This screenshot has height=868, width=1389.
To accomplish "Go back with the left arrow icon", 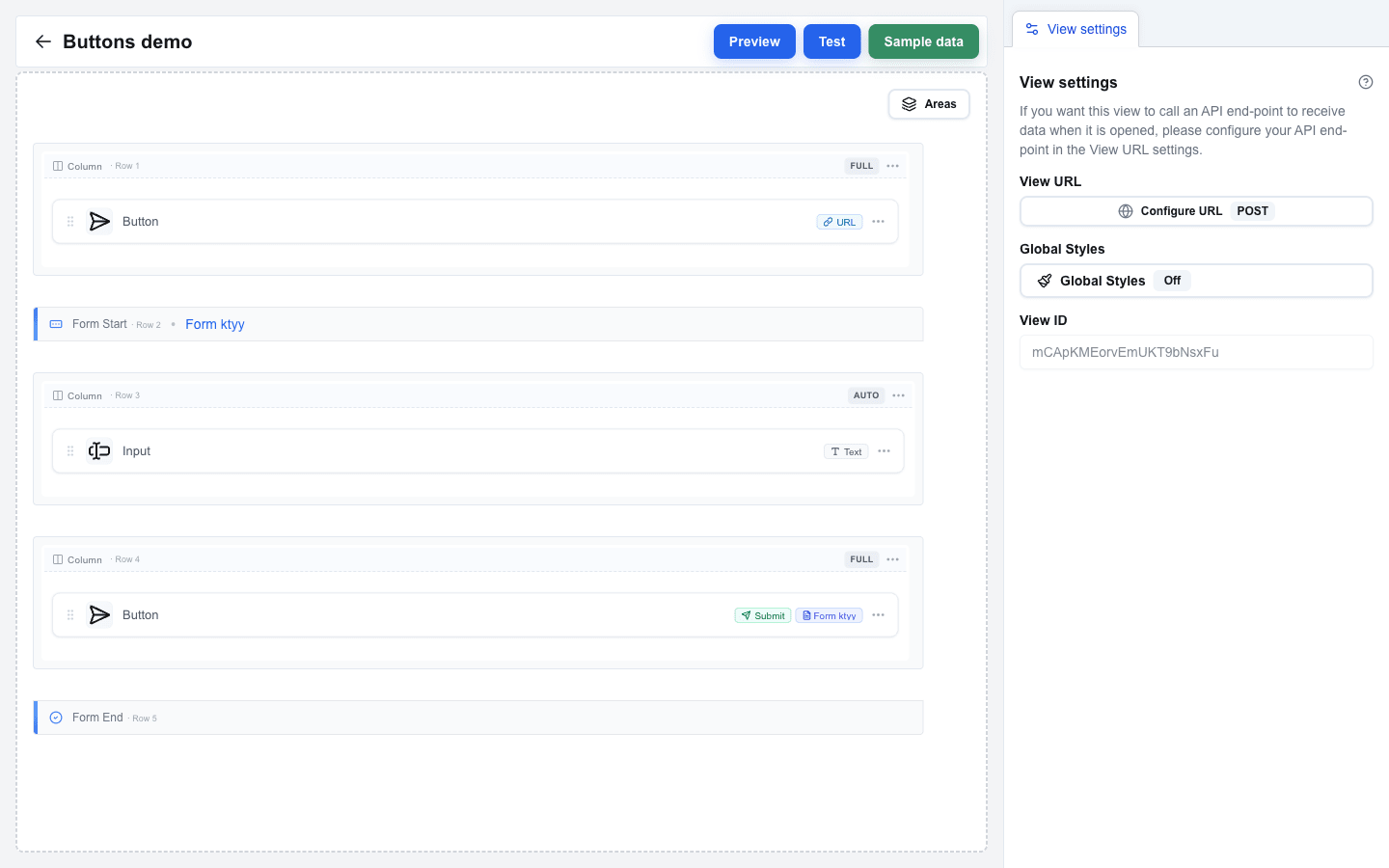I will (42, 41).
